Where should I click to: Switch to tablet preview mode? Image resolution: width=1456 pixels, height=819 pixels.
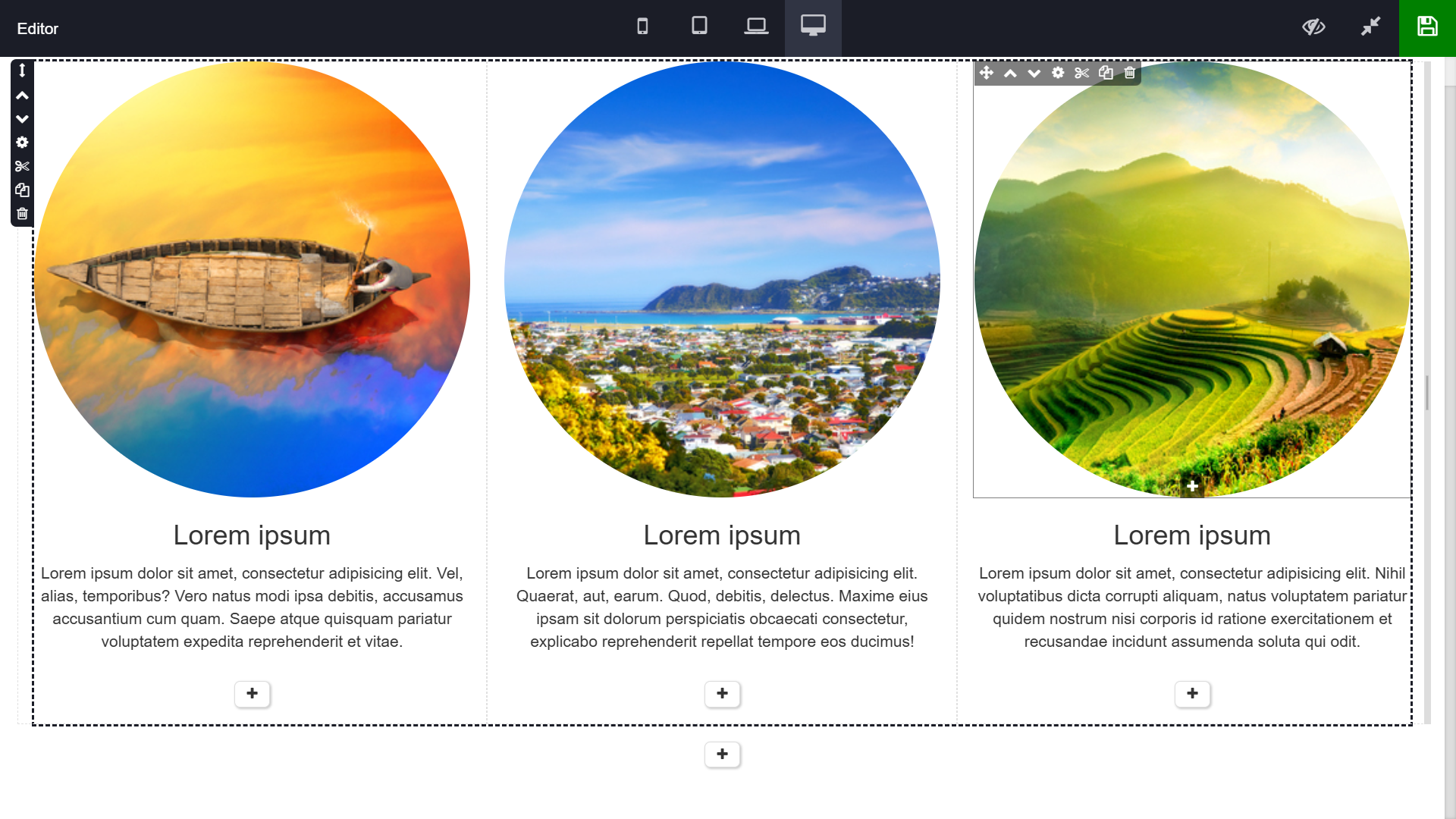tap(699, 27)
